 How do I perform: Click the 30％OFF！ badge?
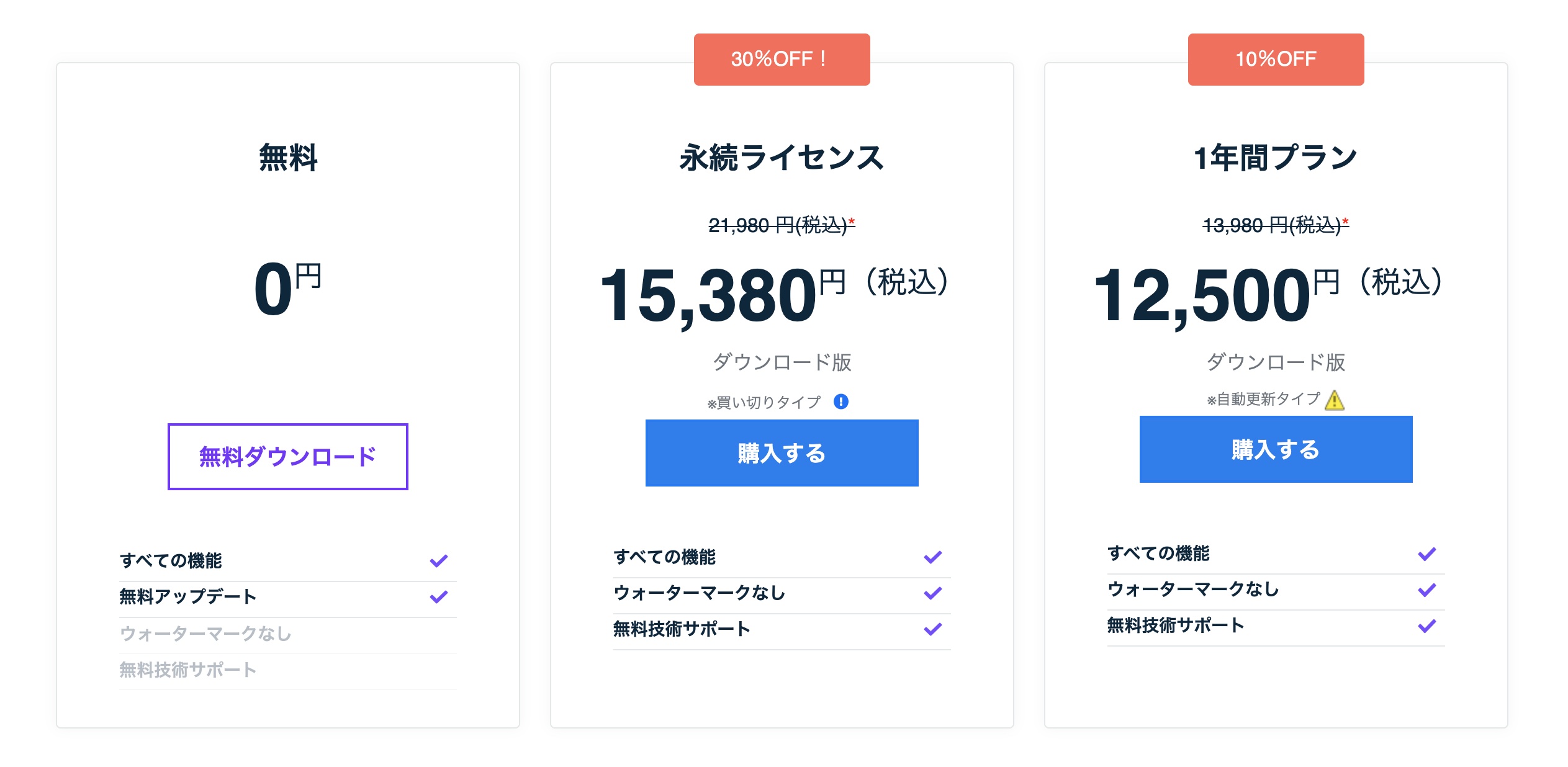point(781,59)
